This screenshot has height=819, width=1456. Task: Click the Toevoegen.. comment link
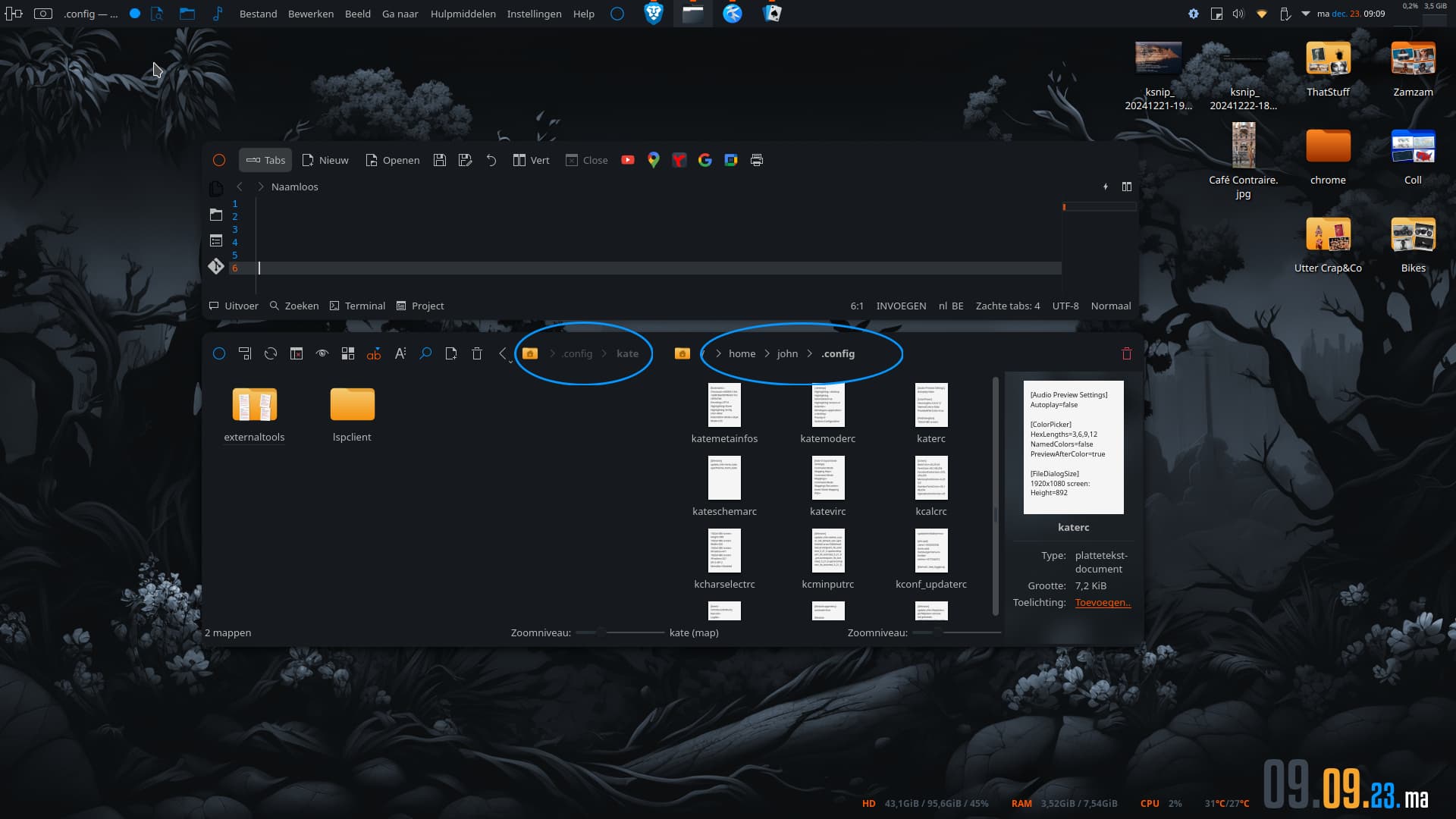[1103, 603]
